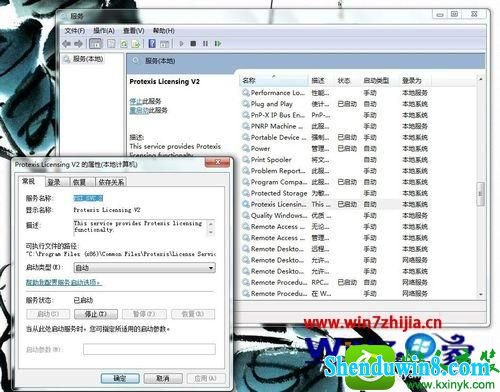This screenshot has height=392, width=500.
Task: Click the 重启动 this service link
Action: [139, 110]
